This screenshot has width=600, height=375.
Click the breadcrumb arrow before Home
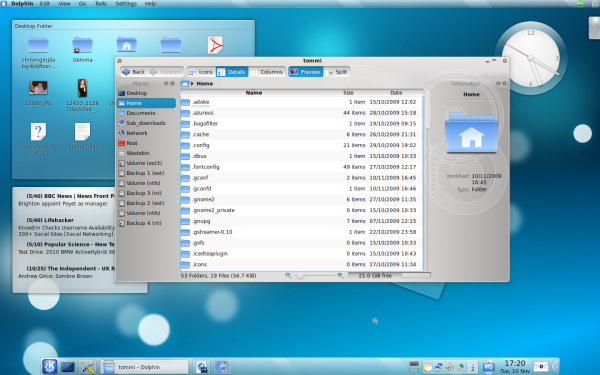[x=192, y=83]
